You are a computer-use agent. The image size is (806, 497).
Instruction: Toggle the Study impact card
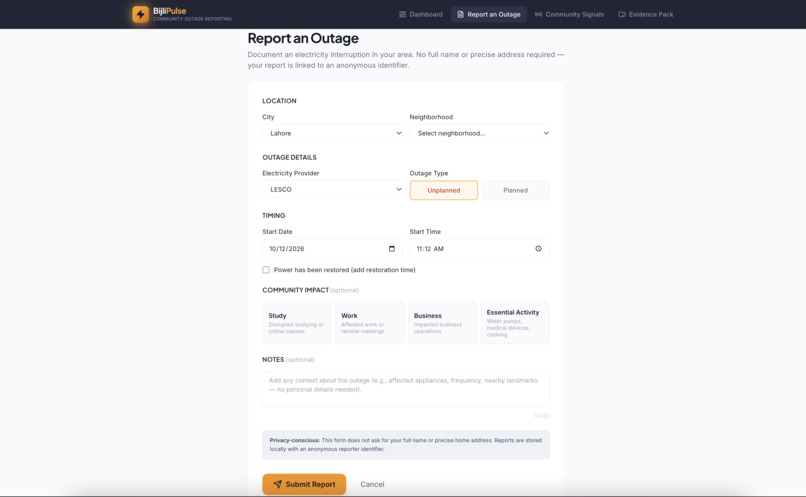coord(297,323)
